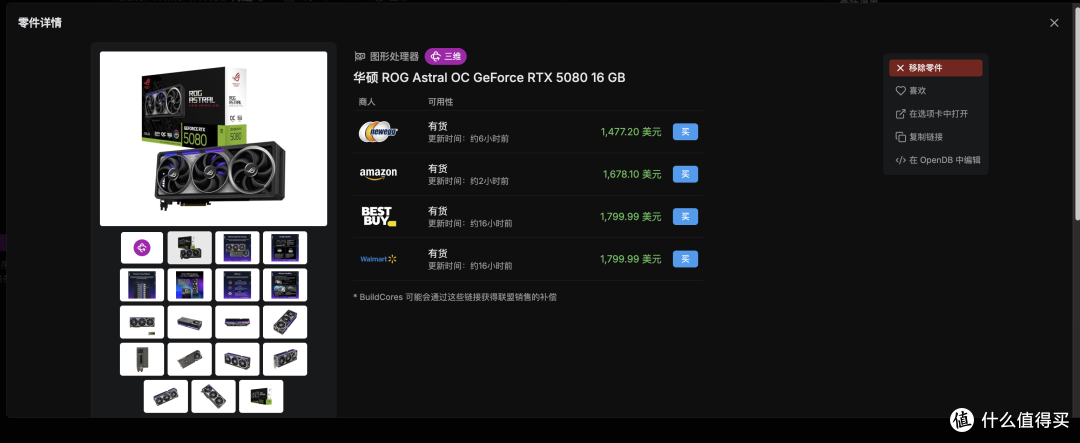
Task: Choose 移除零件 to remove the part
Action: (x=935, y=68)
